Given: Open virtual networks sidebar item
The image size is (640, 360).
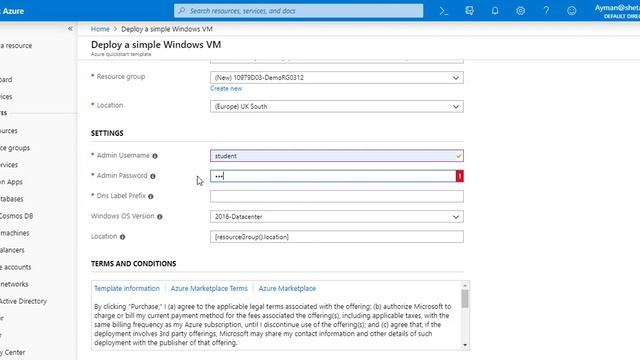Looking at the screenshot, I should [x=14, y=284].
